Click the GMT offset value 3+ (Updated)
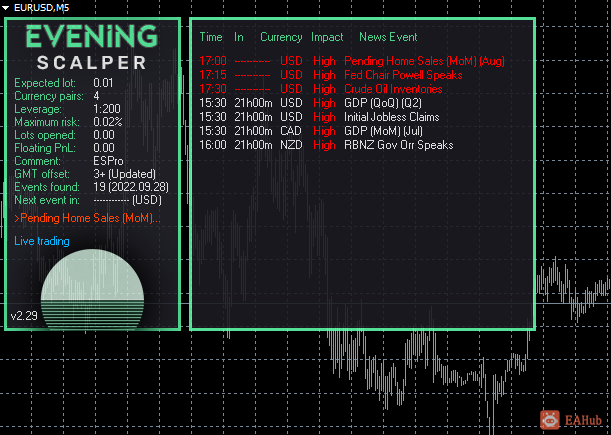 point(124,174)
